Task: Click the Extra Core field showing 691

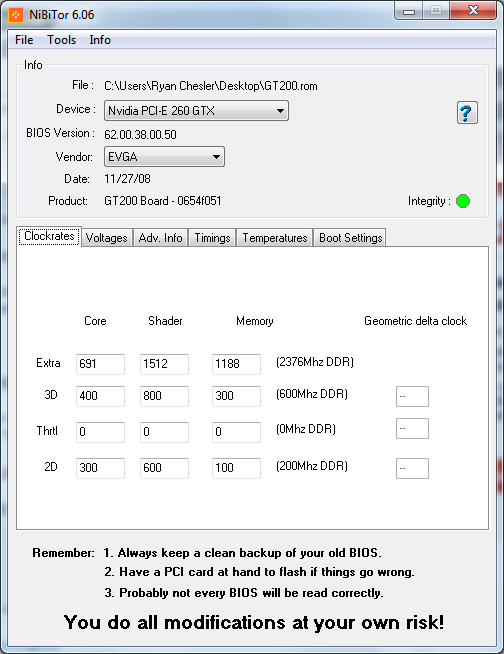Action: 100,364
